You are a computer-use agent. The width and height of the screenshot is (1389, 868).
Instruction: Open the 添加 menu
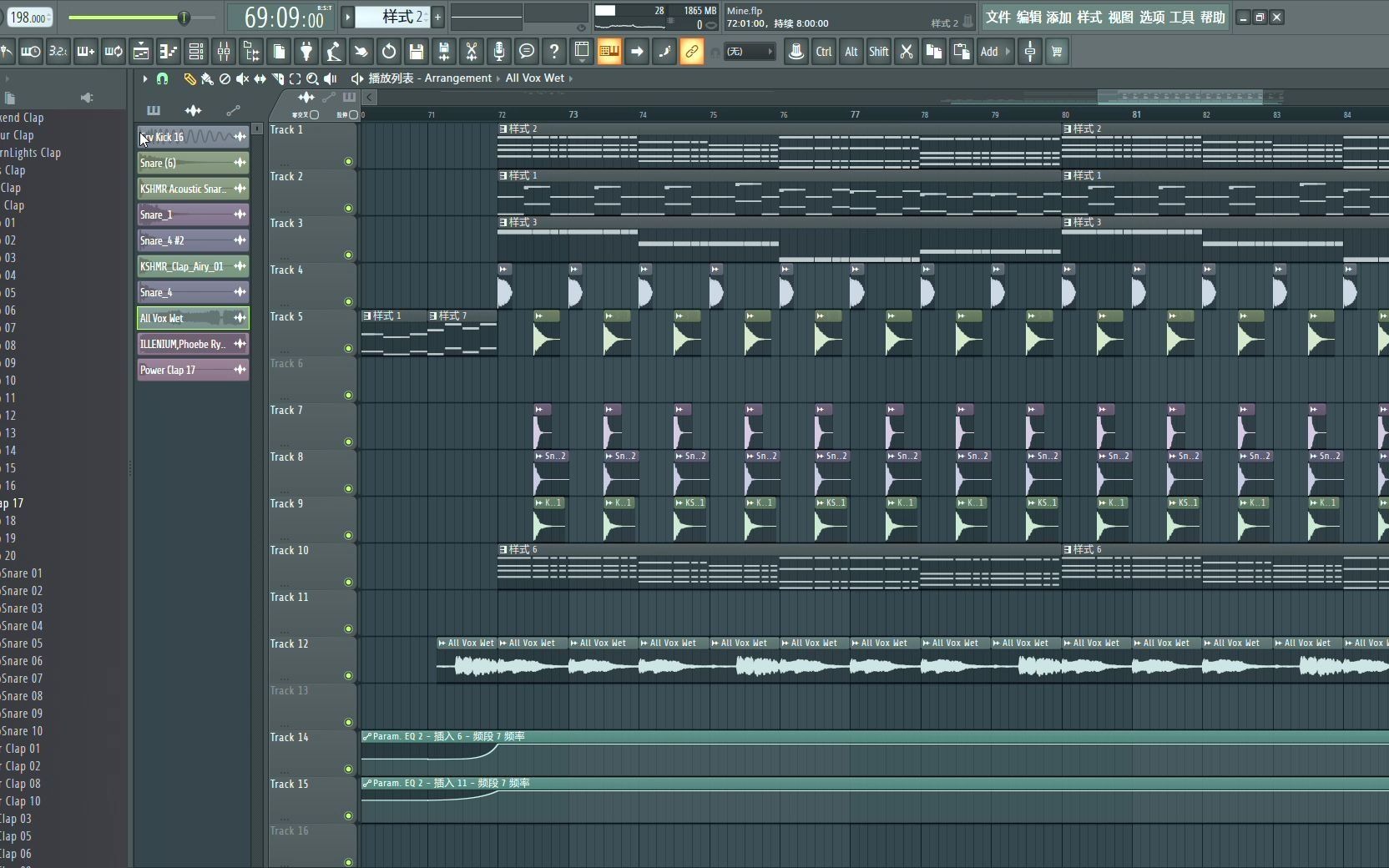pos(1058,18)
